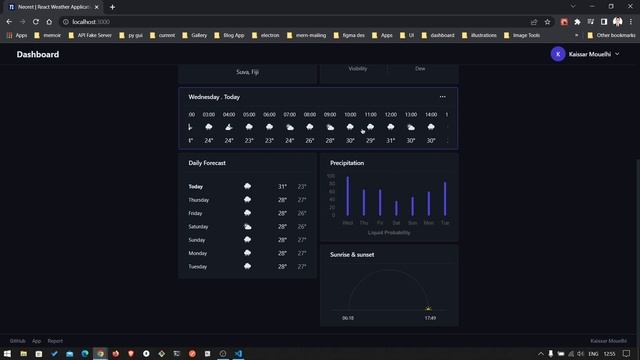The width and height of the screenshot is (640, 360).
Task: Open the Windows notification center
Action: point(627,353)
